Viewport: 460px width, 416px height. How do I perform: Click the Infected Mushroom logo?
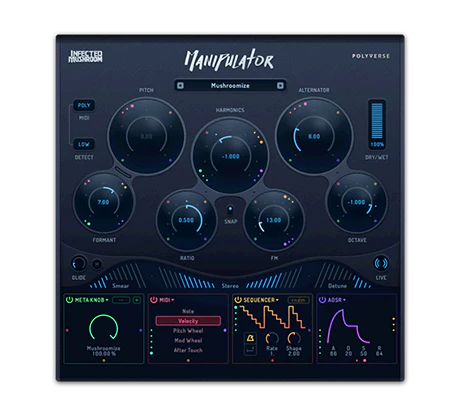[86, 56]
